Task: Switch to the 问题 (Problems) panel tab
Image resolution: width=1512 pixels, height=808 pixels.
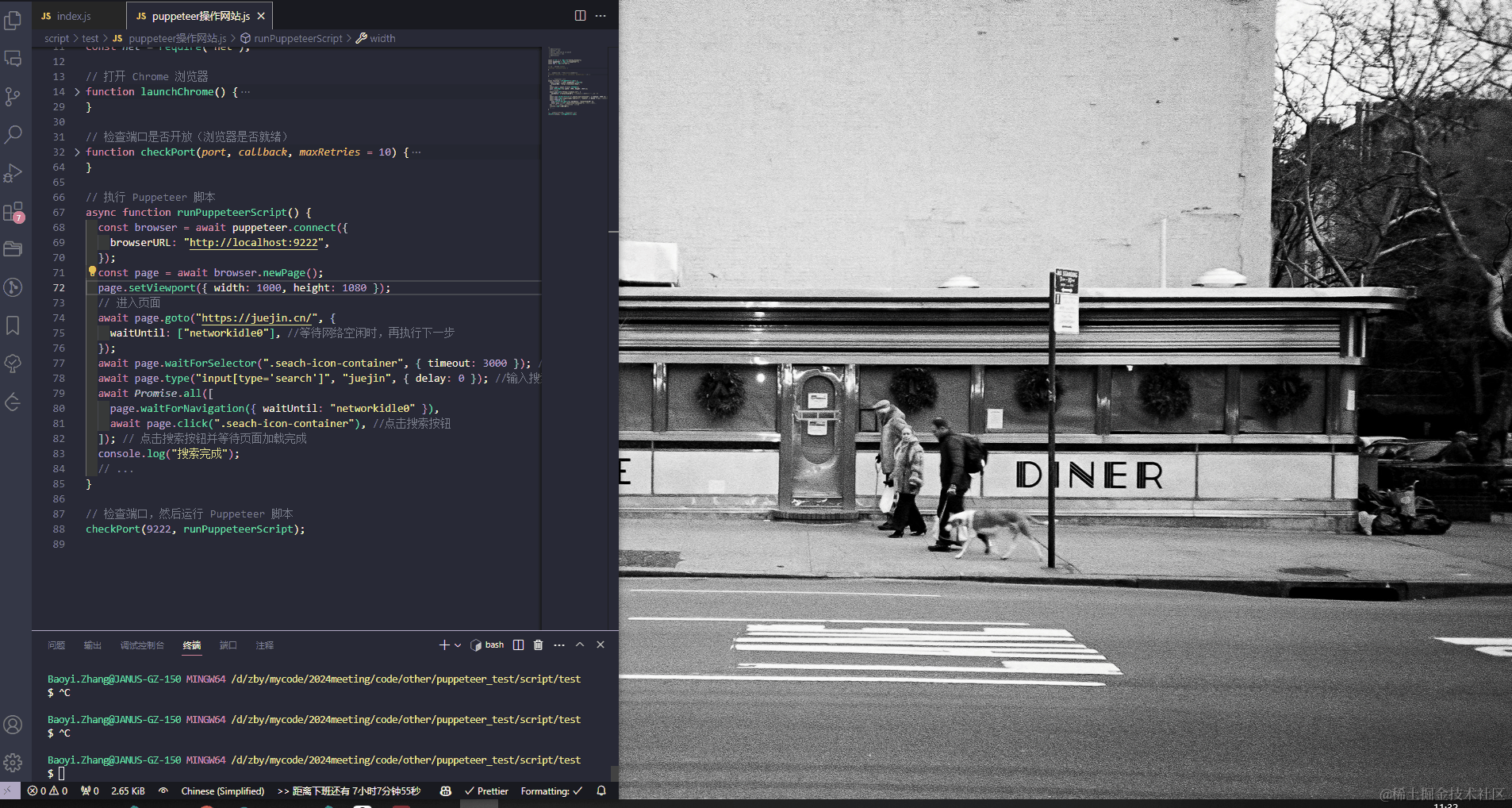Action: coord(56,645)
